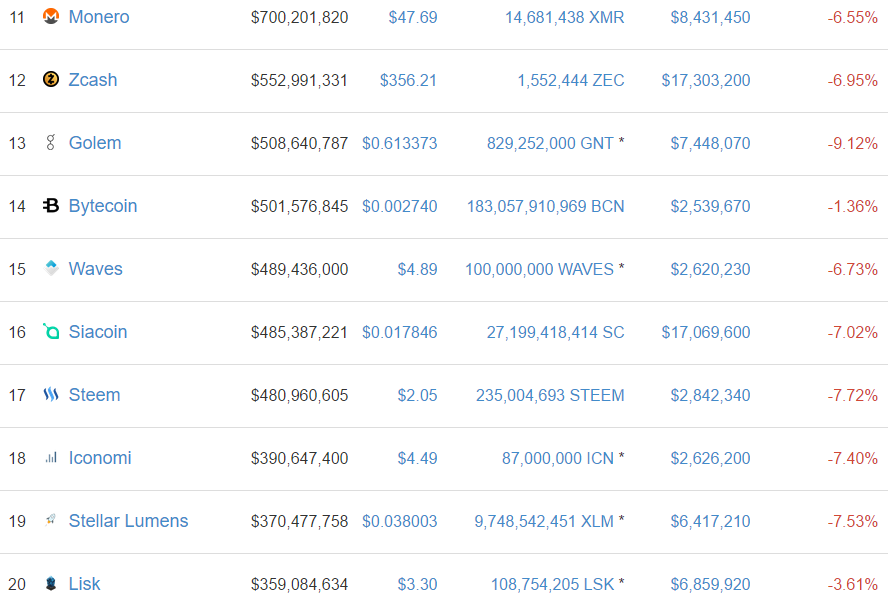Image resolution: width=888 pixels, height=608 pixels.
Task: Click Monero volume $8,431,450
Action: pyautogui.click(x=710, y=18)
